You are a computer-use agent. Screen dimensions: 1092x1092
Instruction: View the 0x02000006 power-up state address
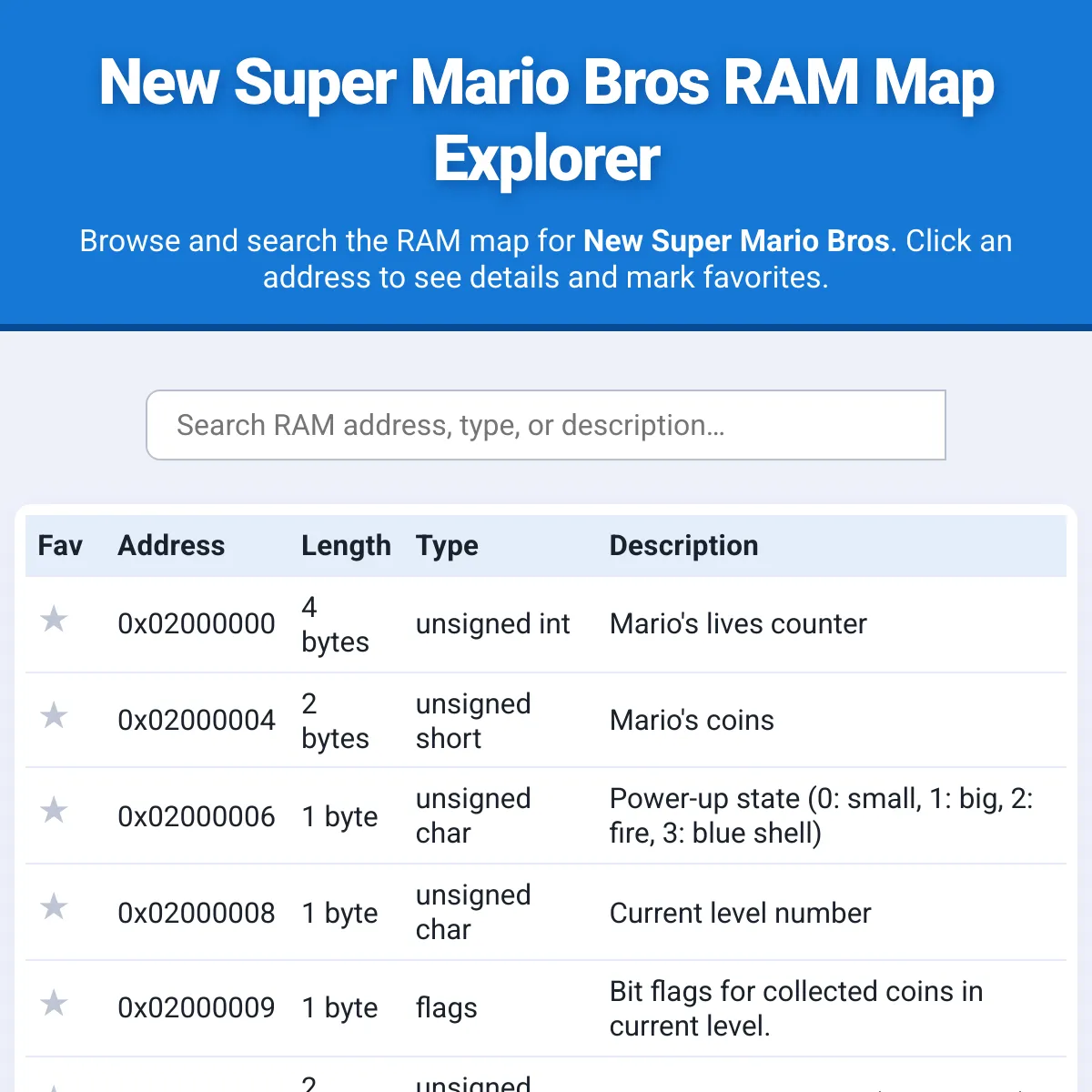[x=197, y=816]
